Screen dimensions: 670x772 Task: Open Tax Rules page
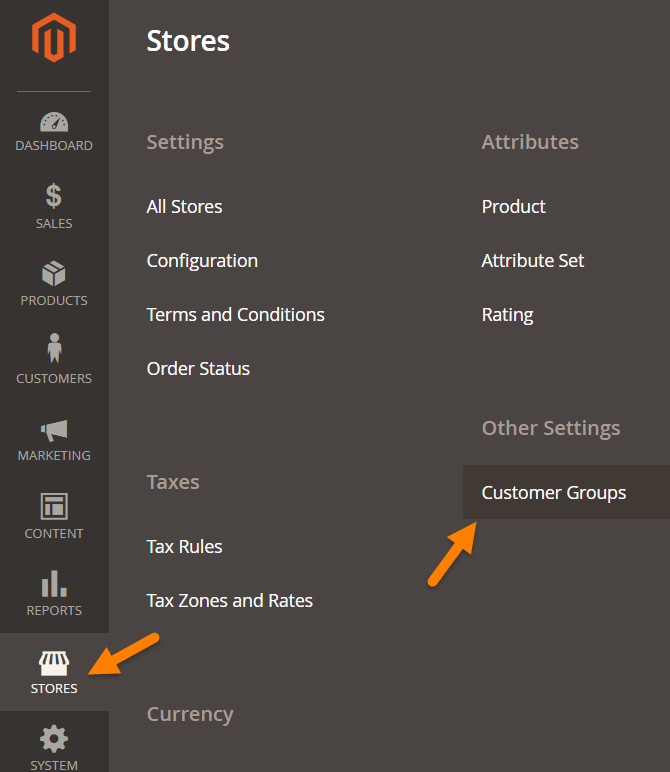(184, 547)
